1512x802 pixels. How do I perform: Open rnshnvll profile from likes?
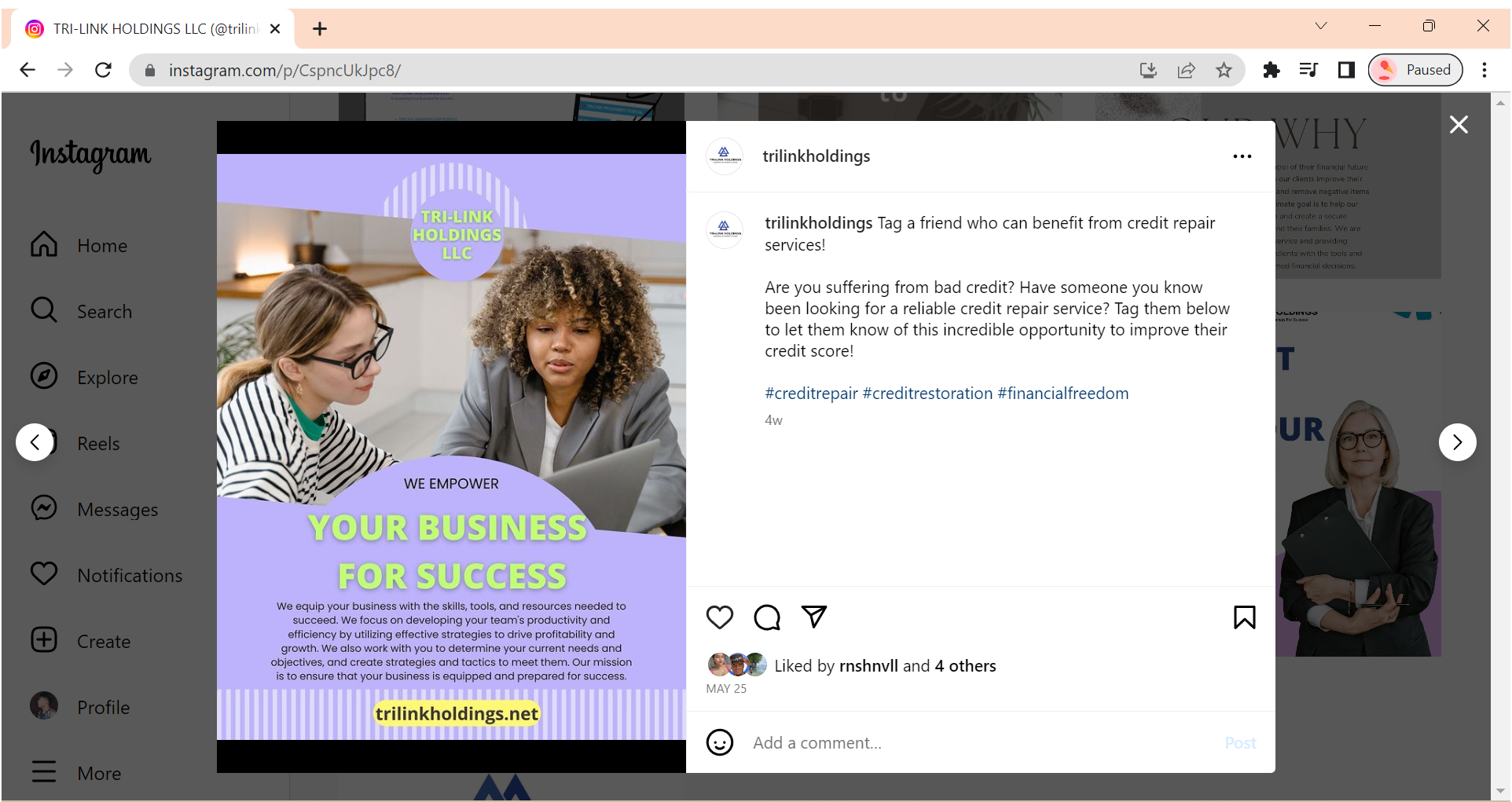tap(868, 666)
